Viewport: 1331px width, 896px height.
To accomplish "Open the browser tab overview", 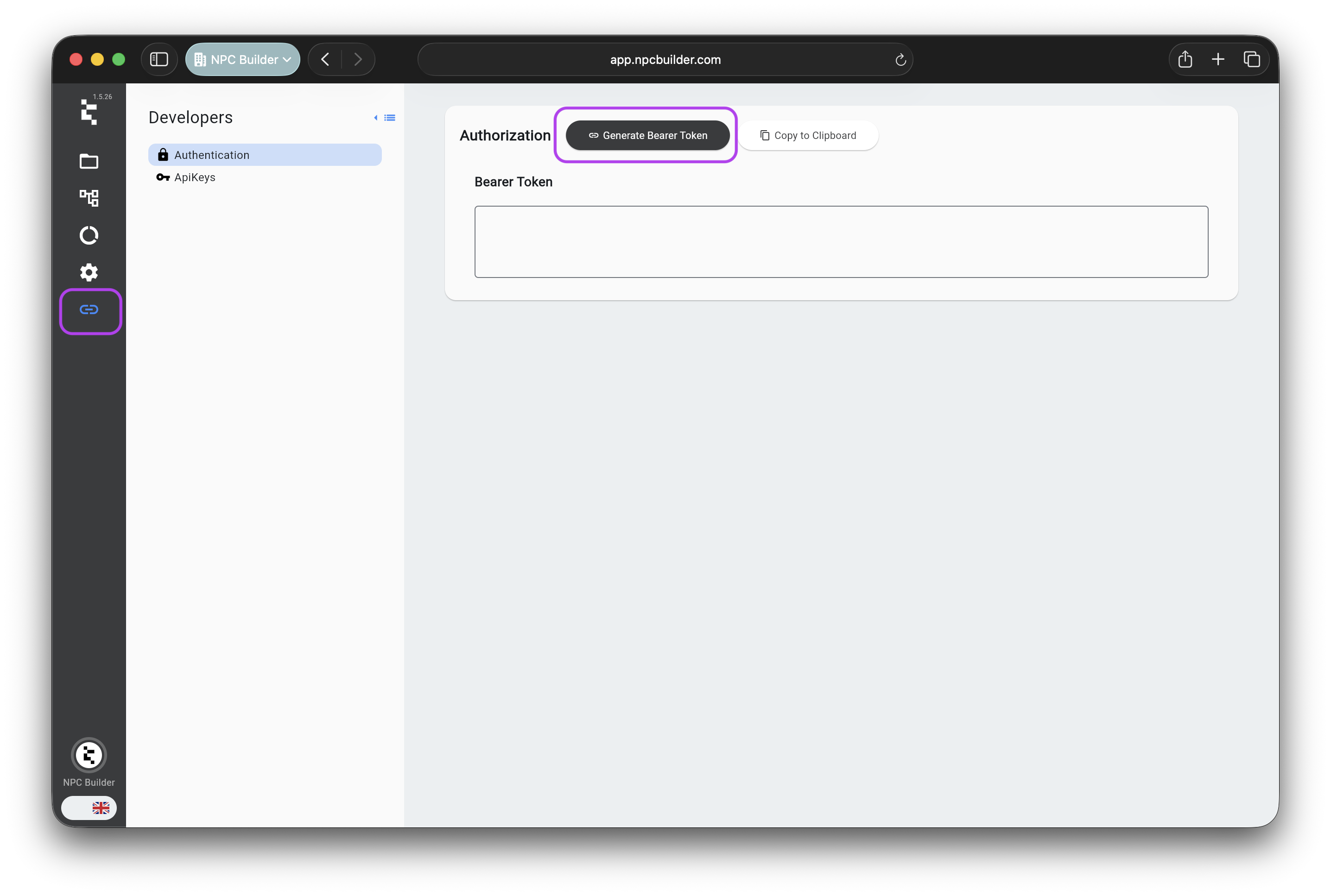I will click(1252, 59).
